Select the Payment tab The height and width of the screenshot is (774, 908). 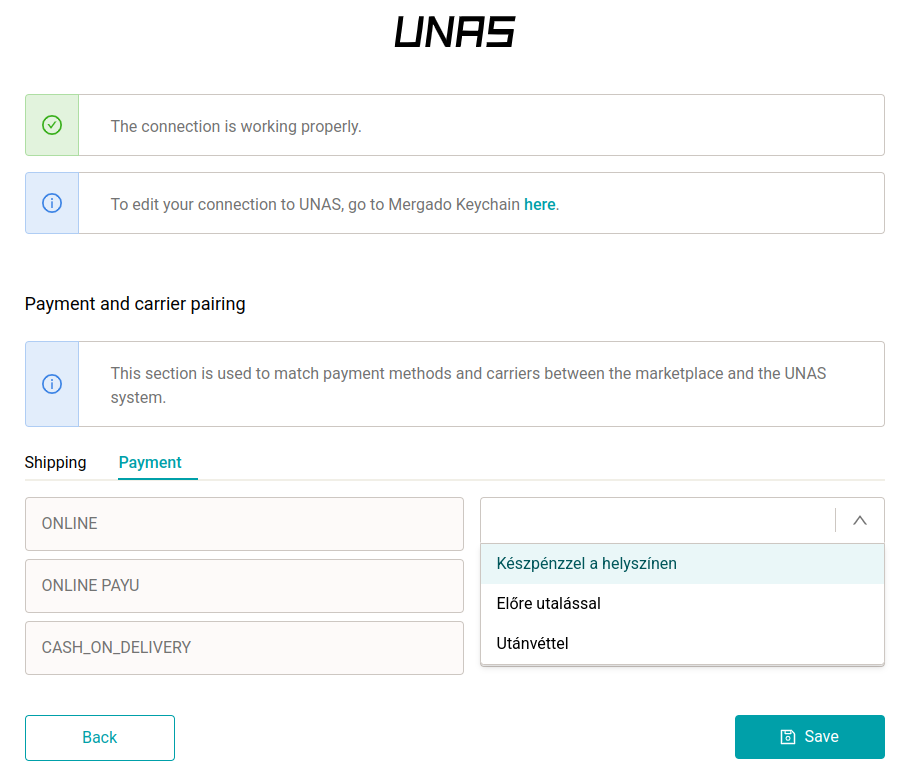(150, 462)
